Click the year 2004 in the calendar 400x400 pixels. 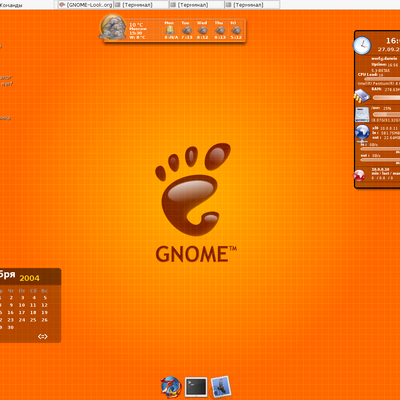point(29,278)
